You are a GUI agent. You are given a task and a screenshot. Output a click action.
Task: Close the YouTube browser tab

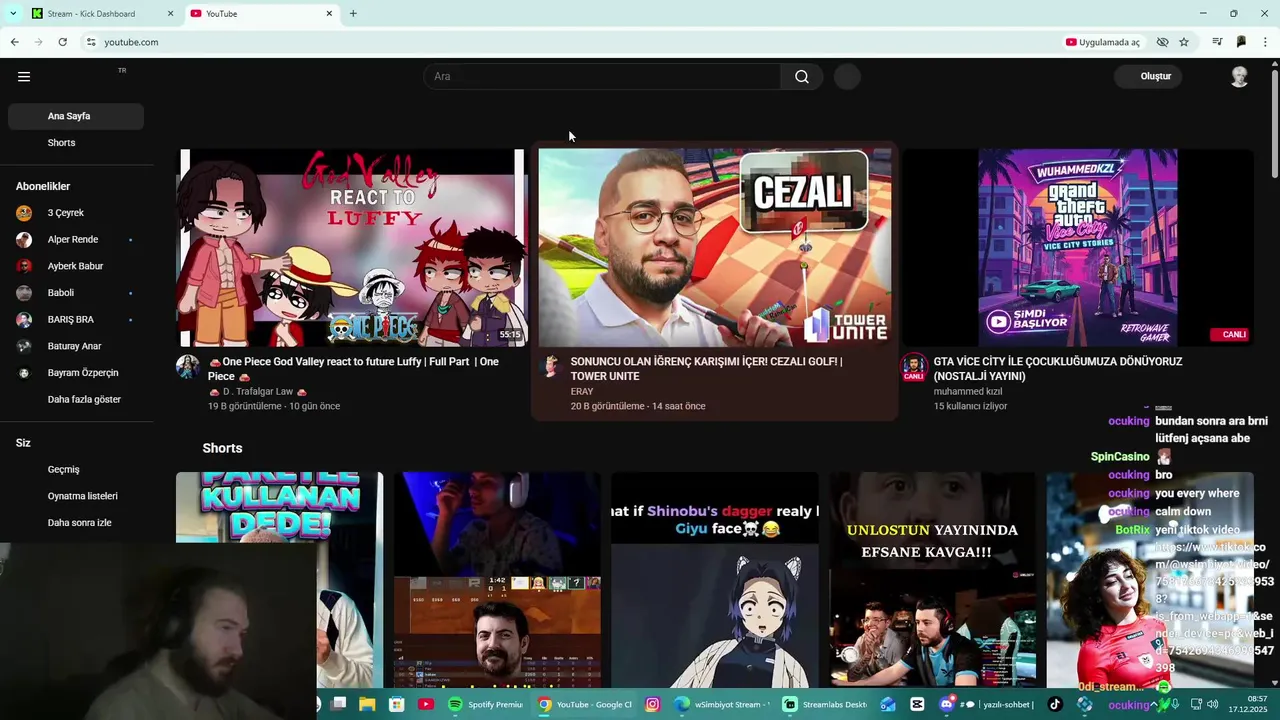point(329,14)
